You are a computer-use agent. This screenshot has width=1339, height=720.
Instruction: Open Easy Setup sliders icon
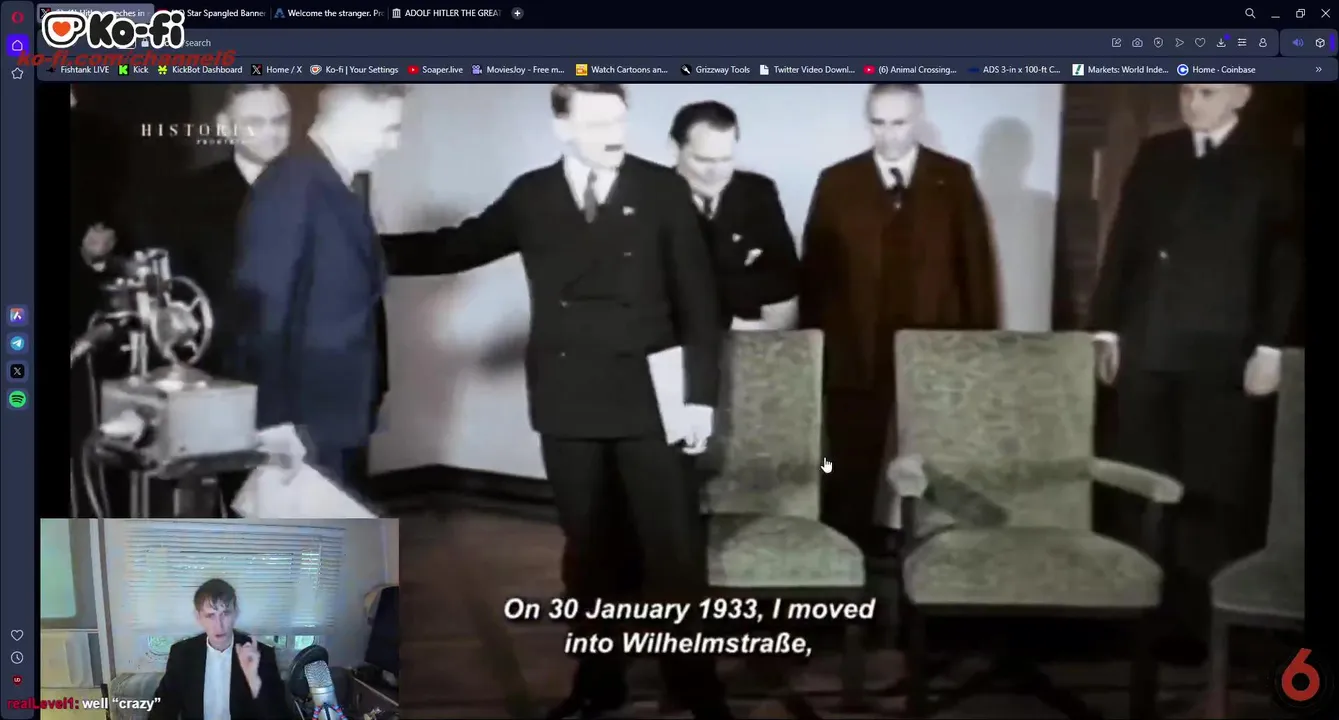point(1242,43)
